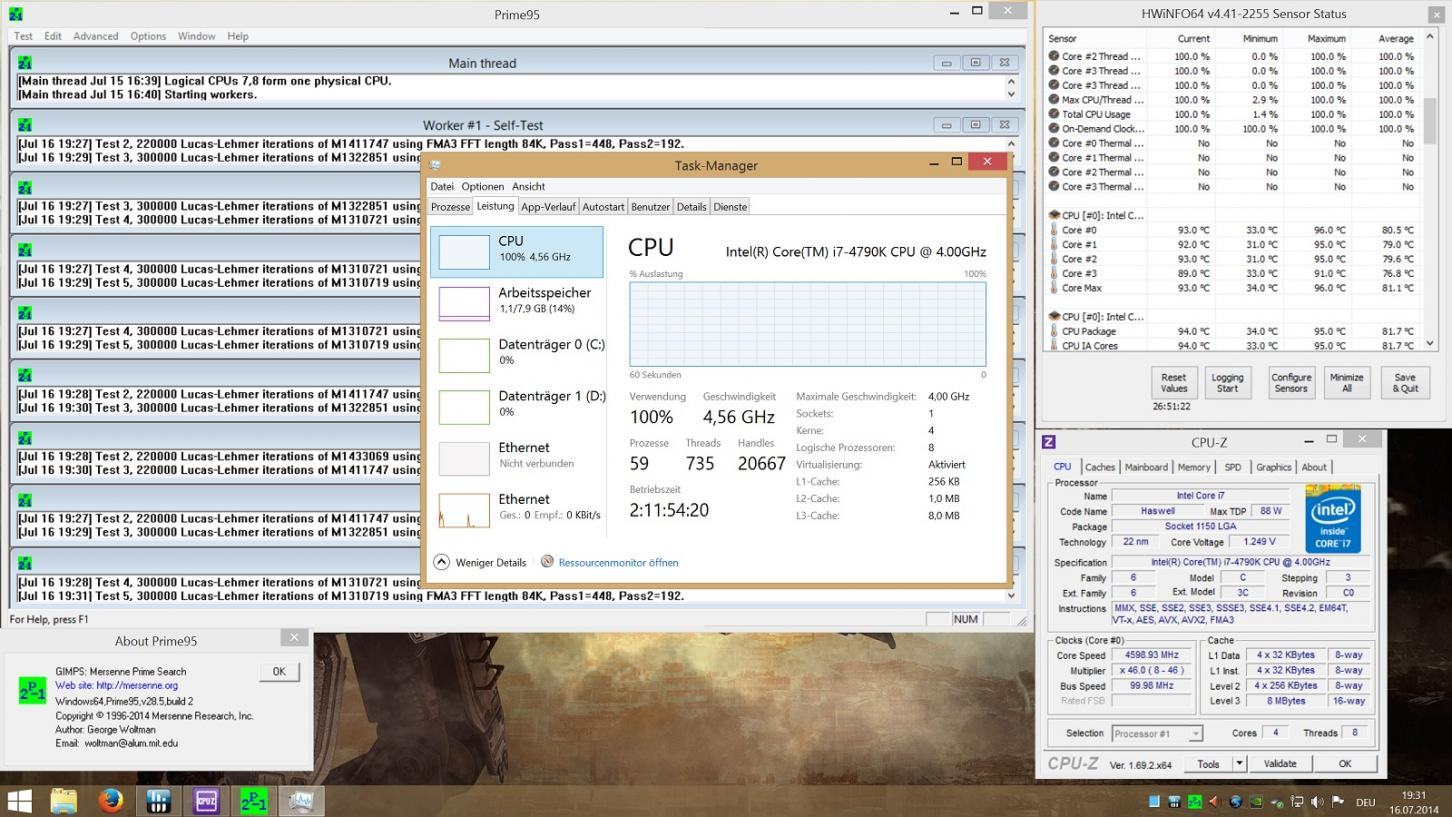The image size is (1452, 817).
Task: Restore the Main thread child window
Action: point(975,63)
